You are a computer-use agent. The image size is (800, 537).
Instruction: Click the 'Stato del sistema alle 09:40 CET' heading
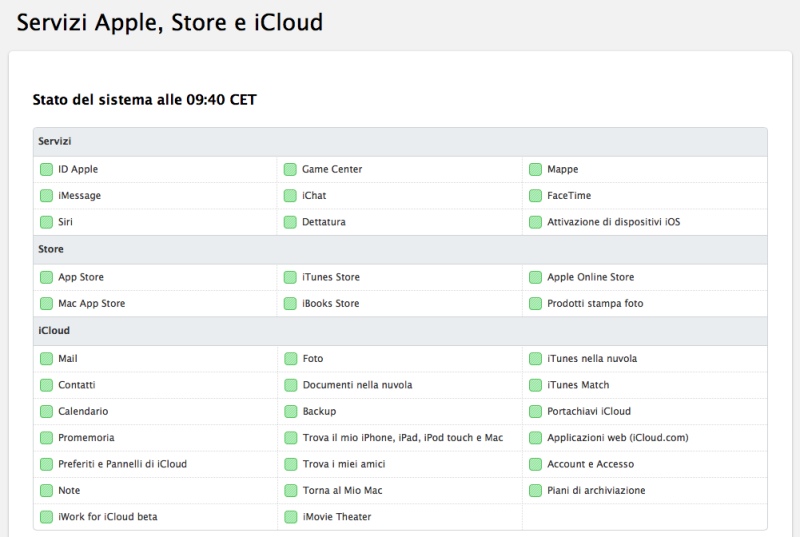pyautogui.click(x=144, y=100)
